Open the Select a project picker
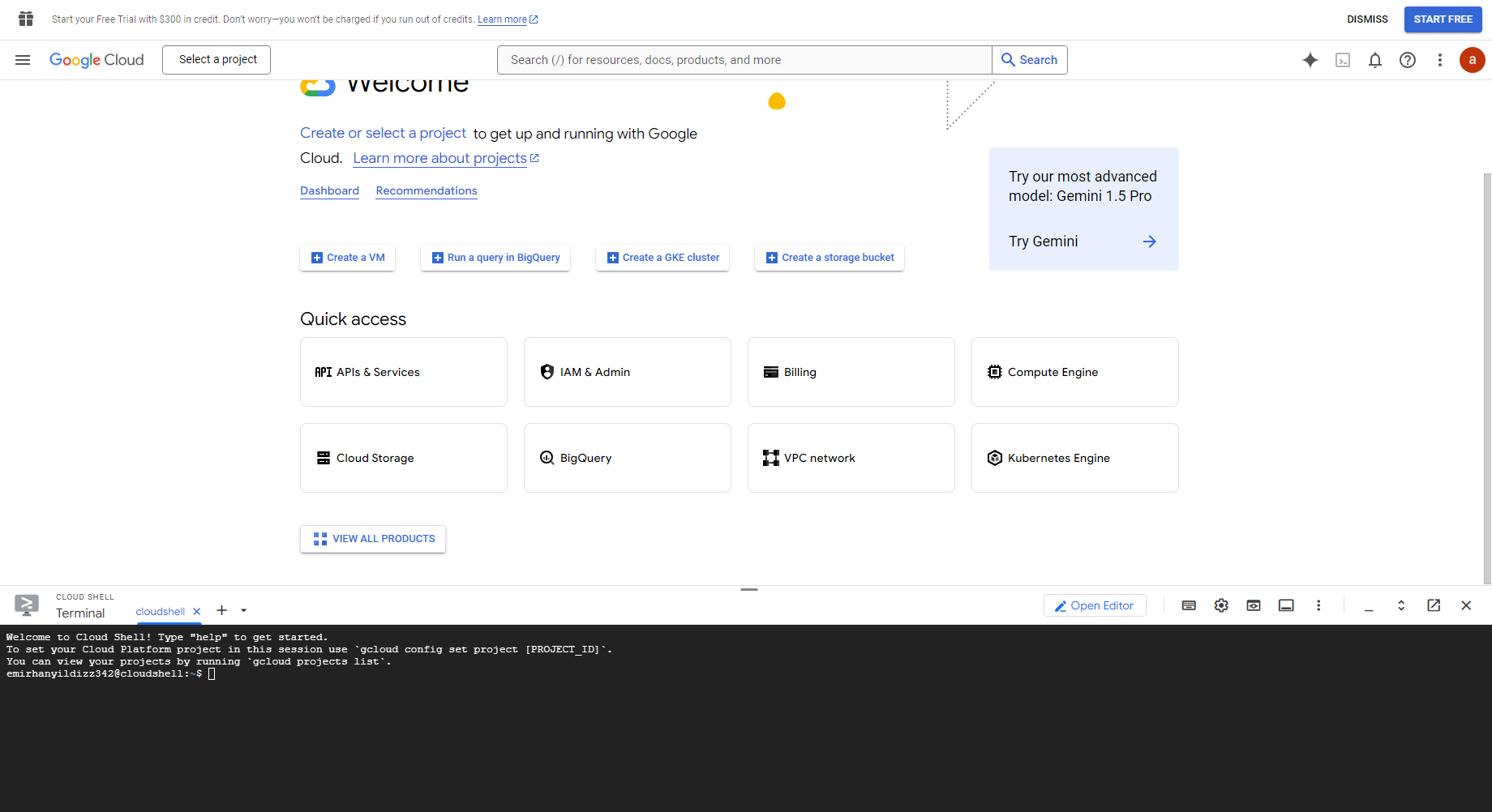 click(217, 60)
